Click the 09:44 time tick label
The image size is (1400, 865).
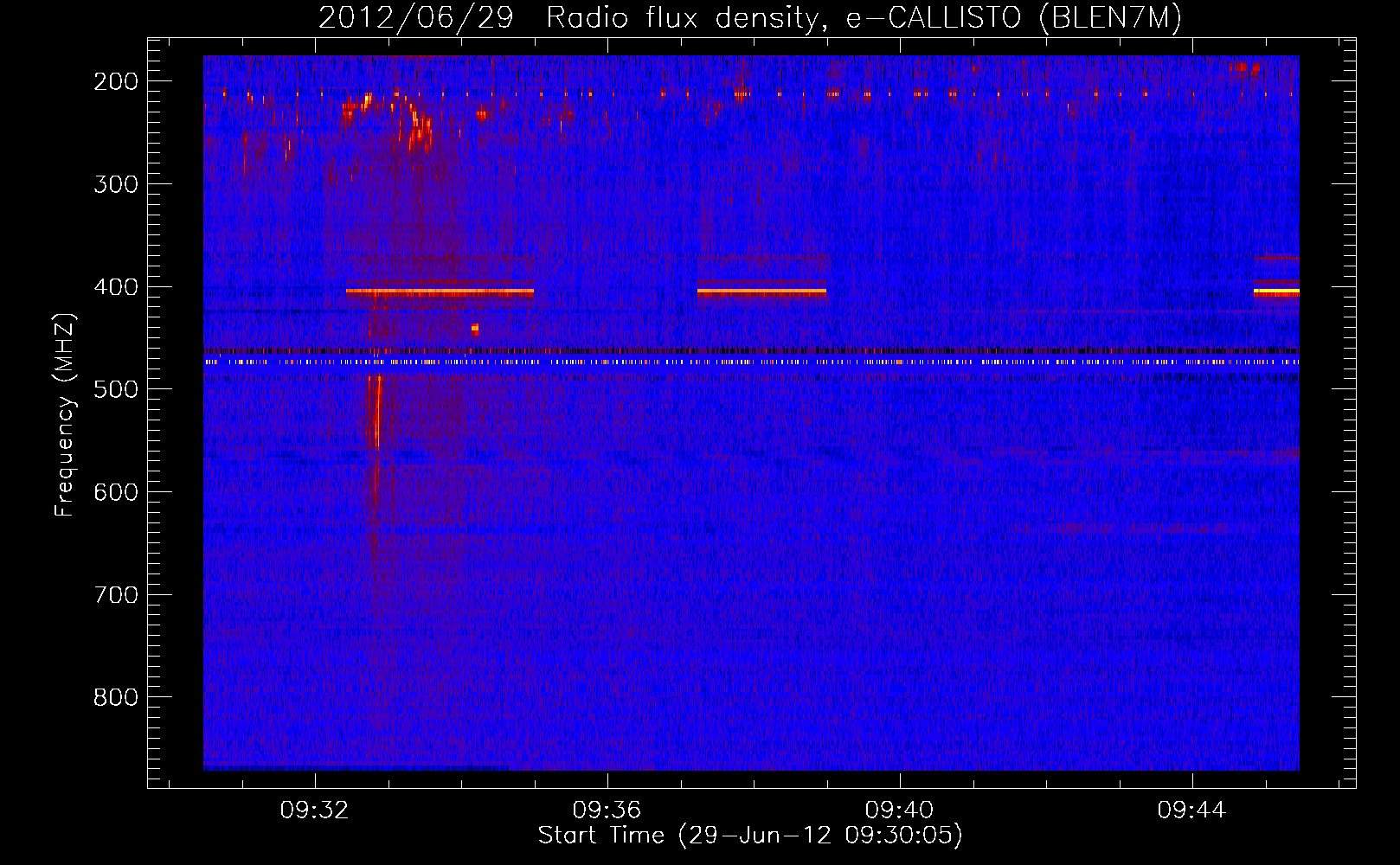click(x=1191, y=810)
